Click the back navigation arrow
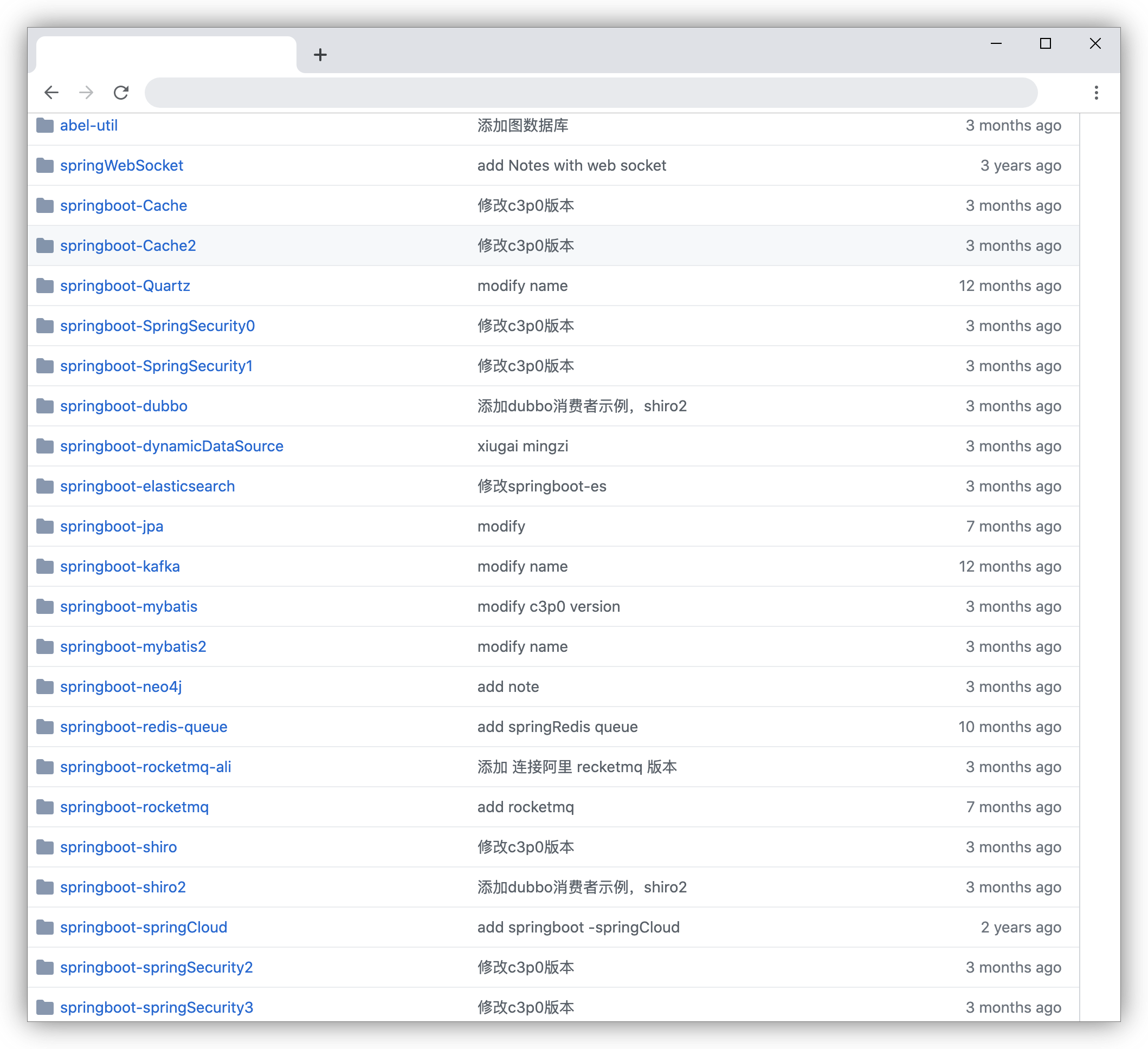Image resolution: width=1148 pixels, height=1049 pixels. [52, 92]
